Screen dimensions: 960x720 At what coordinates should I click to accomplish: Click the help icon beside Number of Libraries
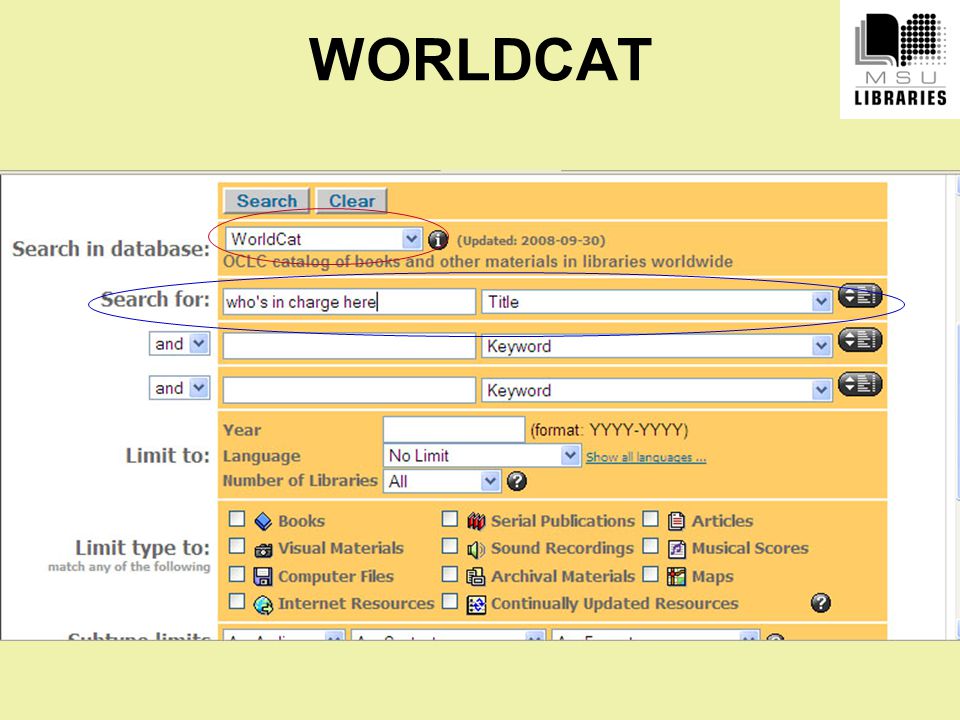[516, 481]
